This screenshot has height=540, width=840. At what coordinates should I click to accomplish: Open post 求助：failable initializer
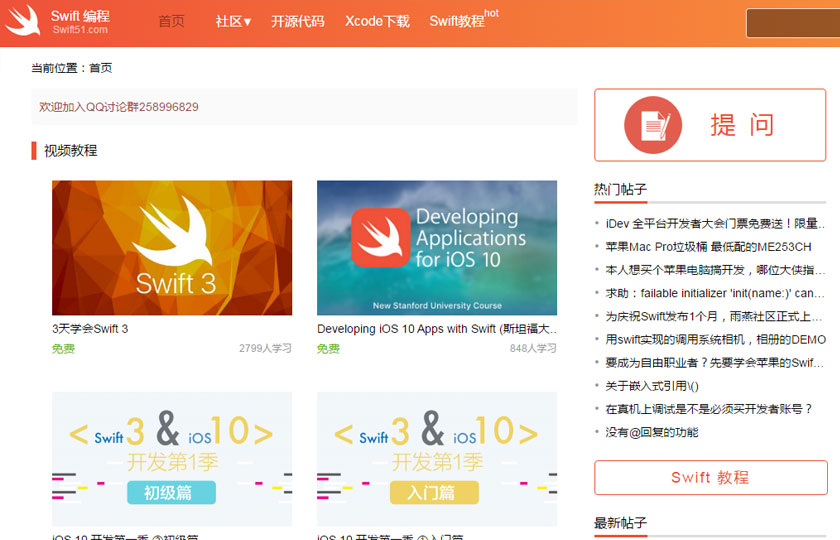coord(715,293)
